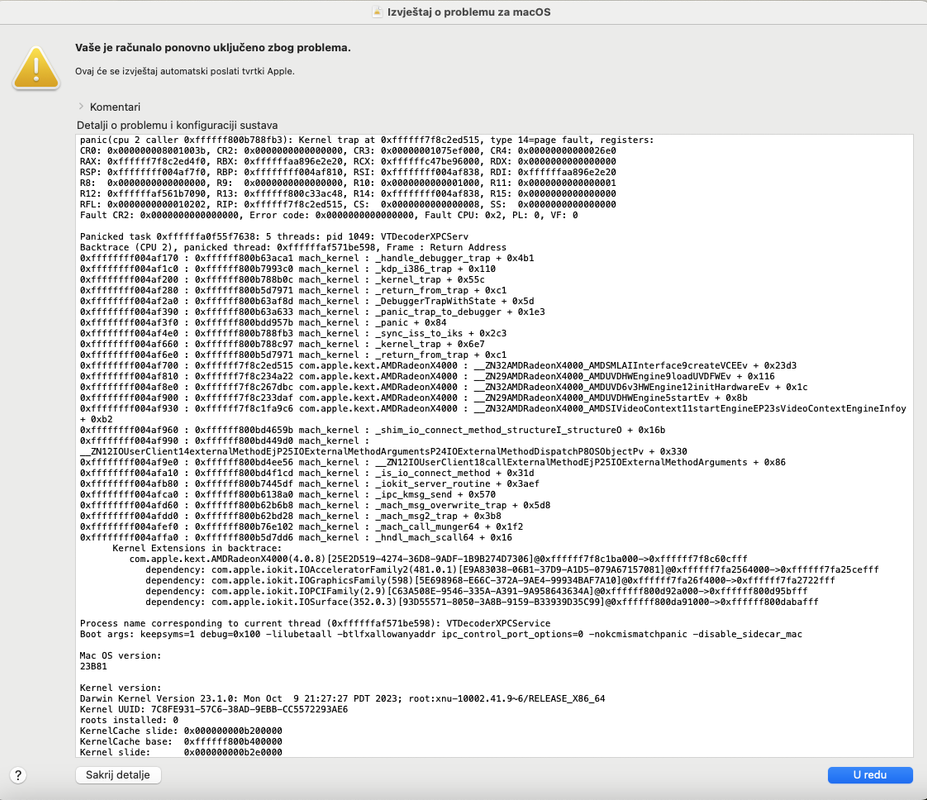Click 'Detalji o problemu i konfiguraciji sustava' label
This screenshot has height=800, width=927.
[177, 125]
